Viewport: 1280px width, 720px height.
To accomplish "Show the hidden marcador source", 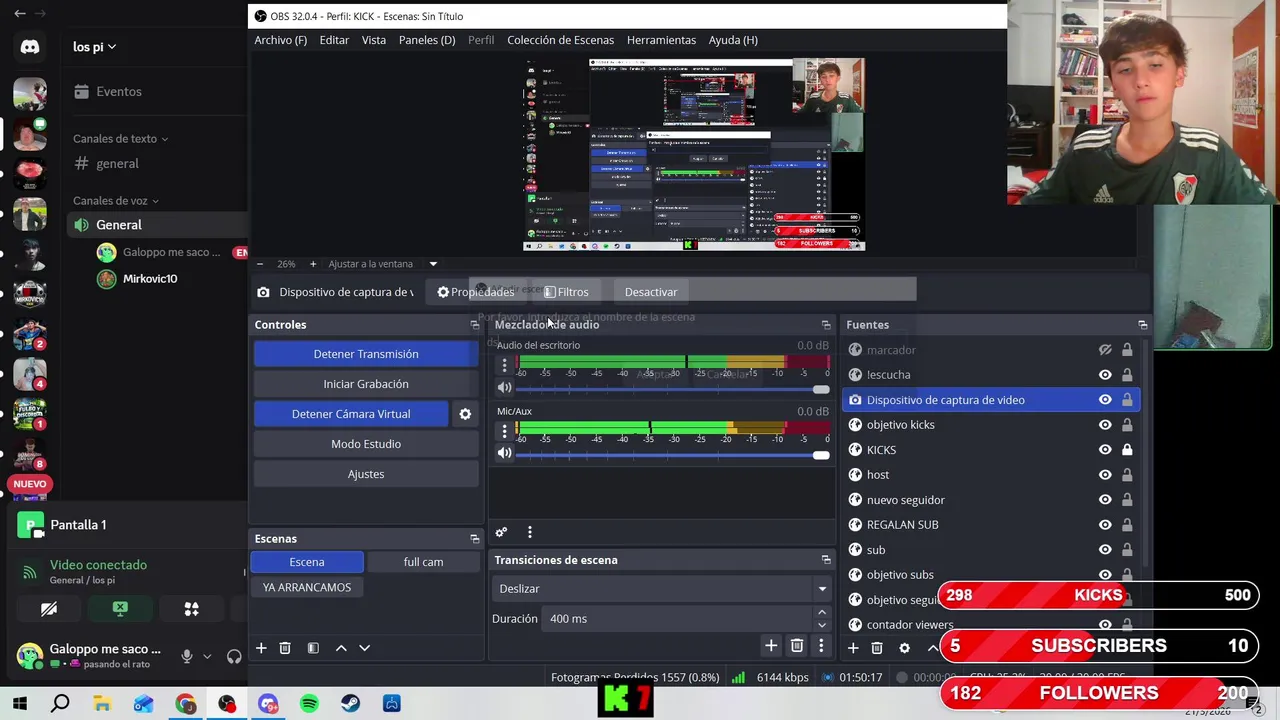I will [1105, 350].
